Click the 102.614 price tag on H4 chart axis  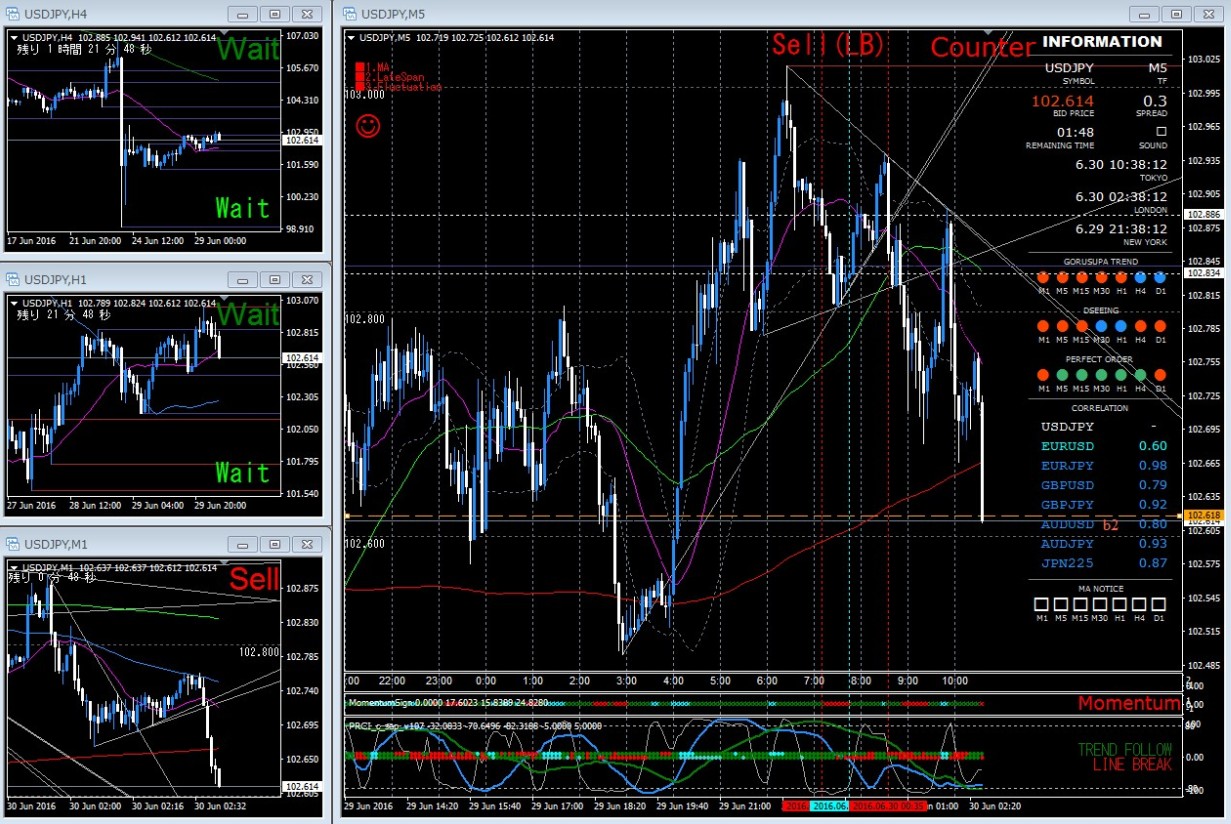[x=302, y=141]
